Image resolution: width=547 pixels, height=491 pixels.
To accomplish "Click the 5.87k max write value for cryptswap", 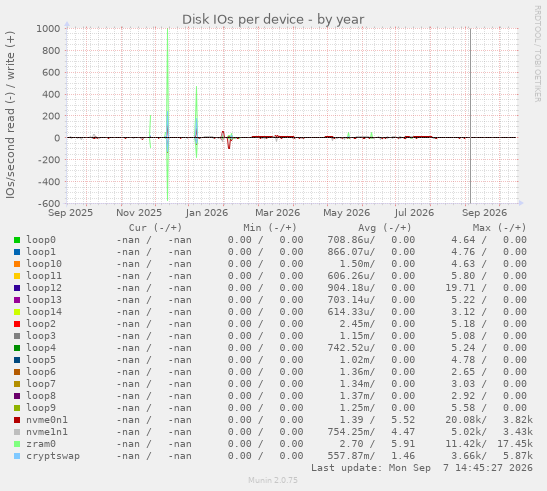I will coord(518,456).
